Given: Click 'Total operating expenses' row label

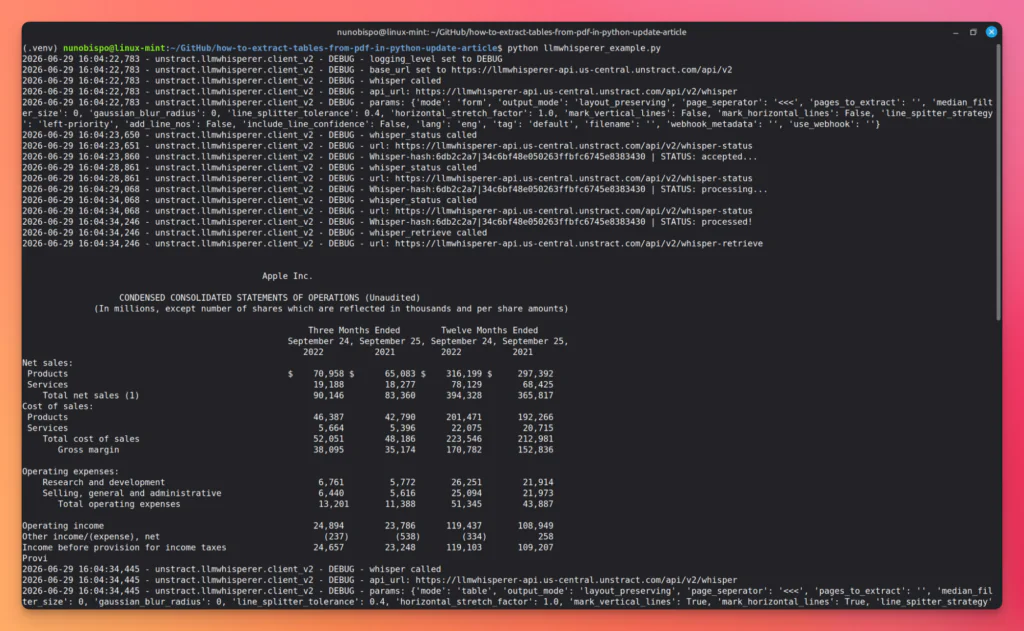Looking at the screenshot, I should [x=119, y=504].
